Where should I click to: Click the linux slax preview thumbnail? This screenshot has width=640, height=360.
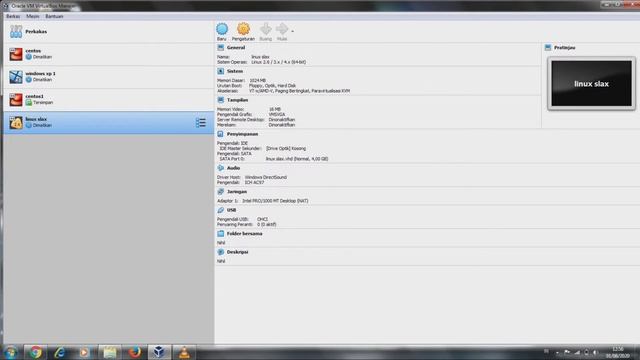pos(591,84)
